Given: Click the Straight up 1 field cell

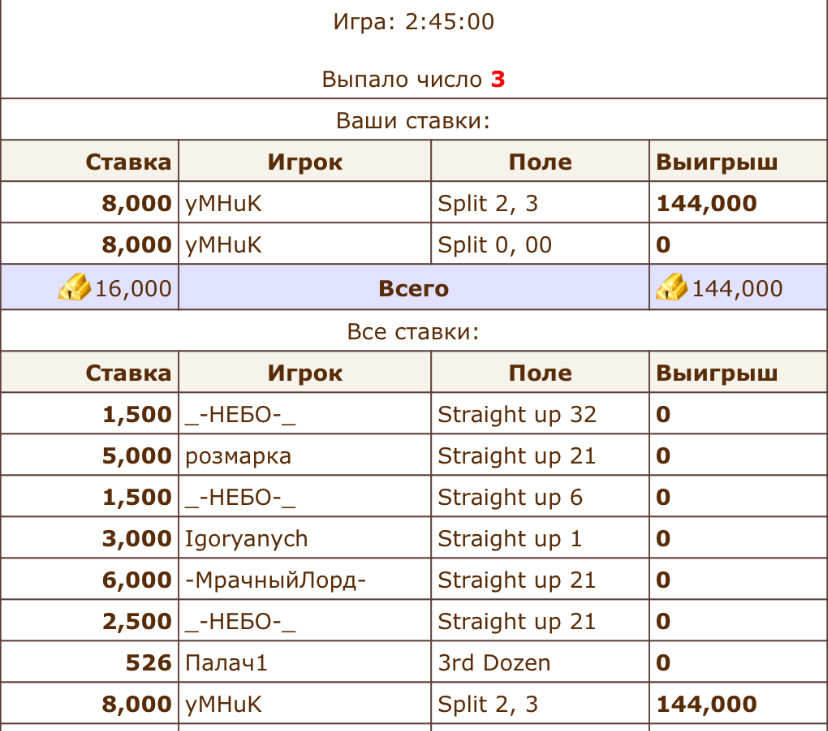Looking at the screenshot, I should [x=509, y=539].
